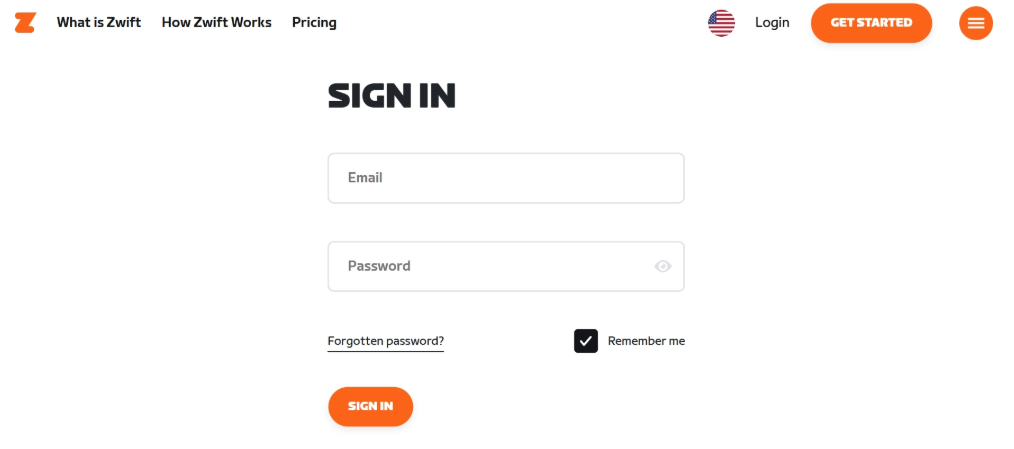Open How Zwift Works page
This screenshot has height=449, width=1014.
pos(217,23)
